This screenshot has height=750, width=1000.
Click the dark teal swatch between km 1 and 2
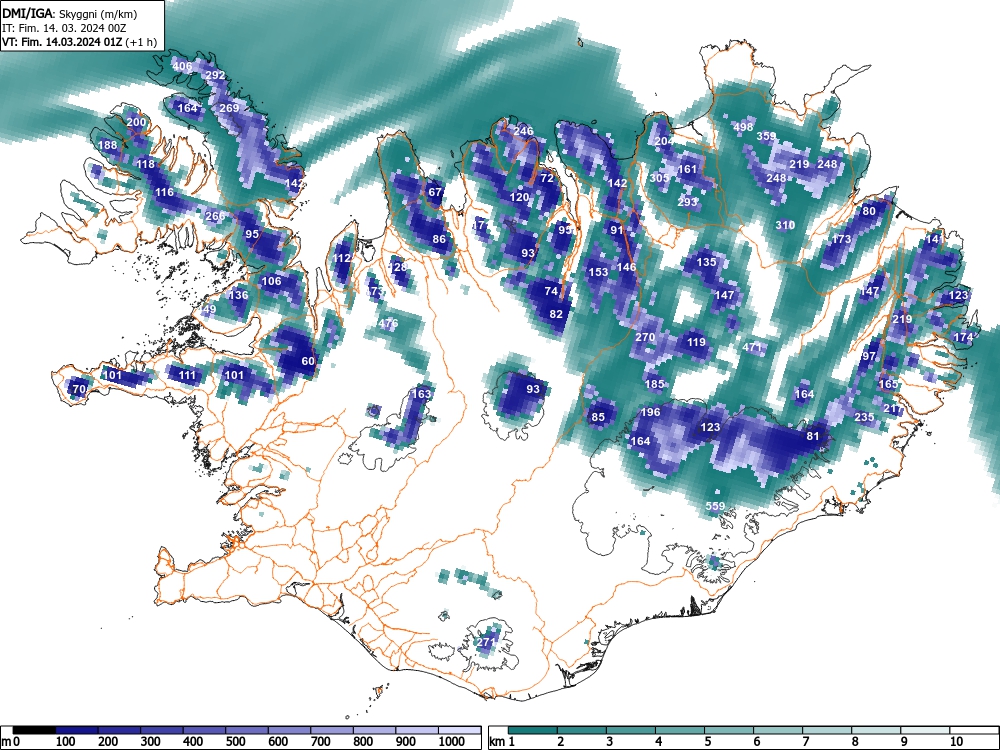point(533,730)
